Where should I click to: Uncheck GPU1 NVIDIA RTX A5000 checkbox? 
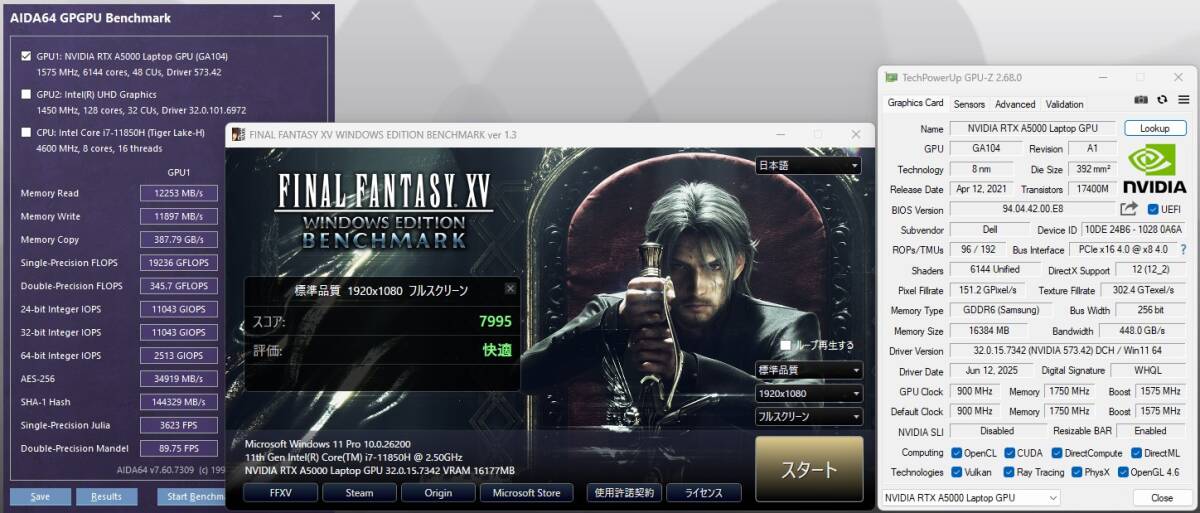tap(26, 56)
